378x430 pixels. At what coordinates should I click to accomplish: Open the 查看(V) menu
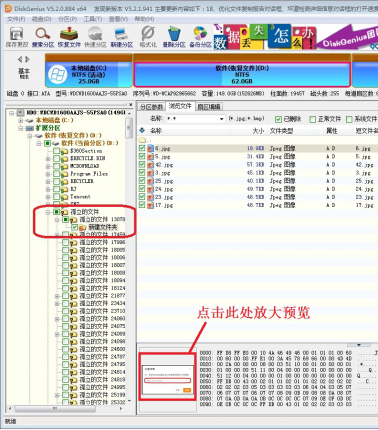point(118,19)
